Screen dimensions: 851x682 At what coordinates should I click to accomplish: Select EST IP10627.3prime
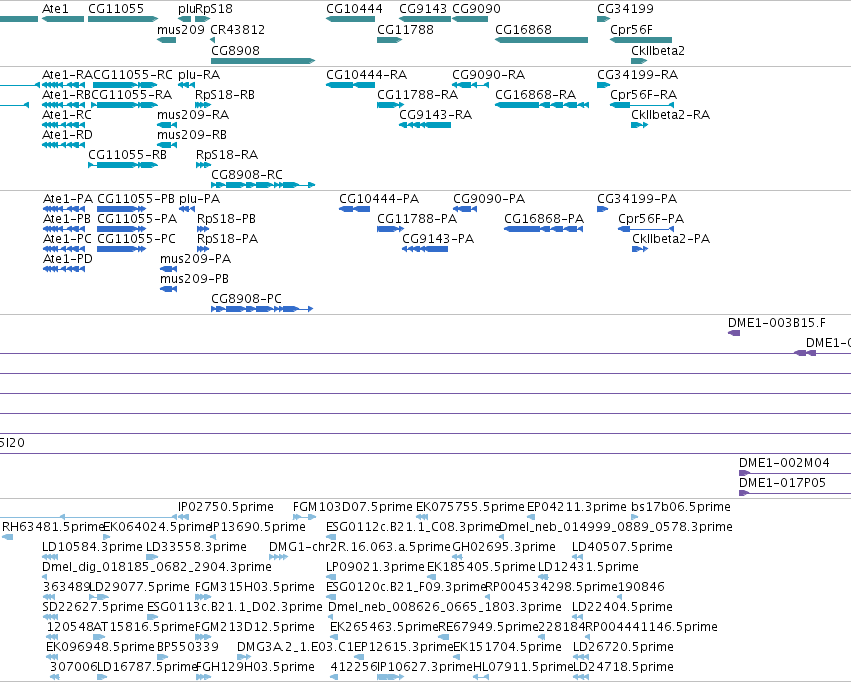click(390, 677)
